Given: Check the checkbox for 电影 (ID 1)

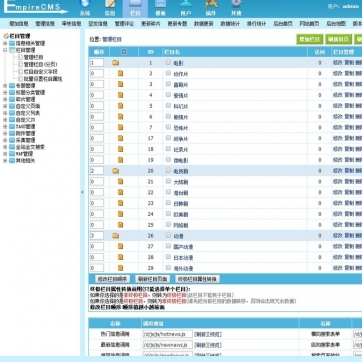Looking at the screenshot, I should pyautogui.click(x=168, y=62).
